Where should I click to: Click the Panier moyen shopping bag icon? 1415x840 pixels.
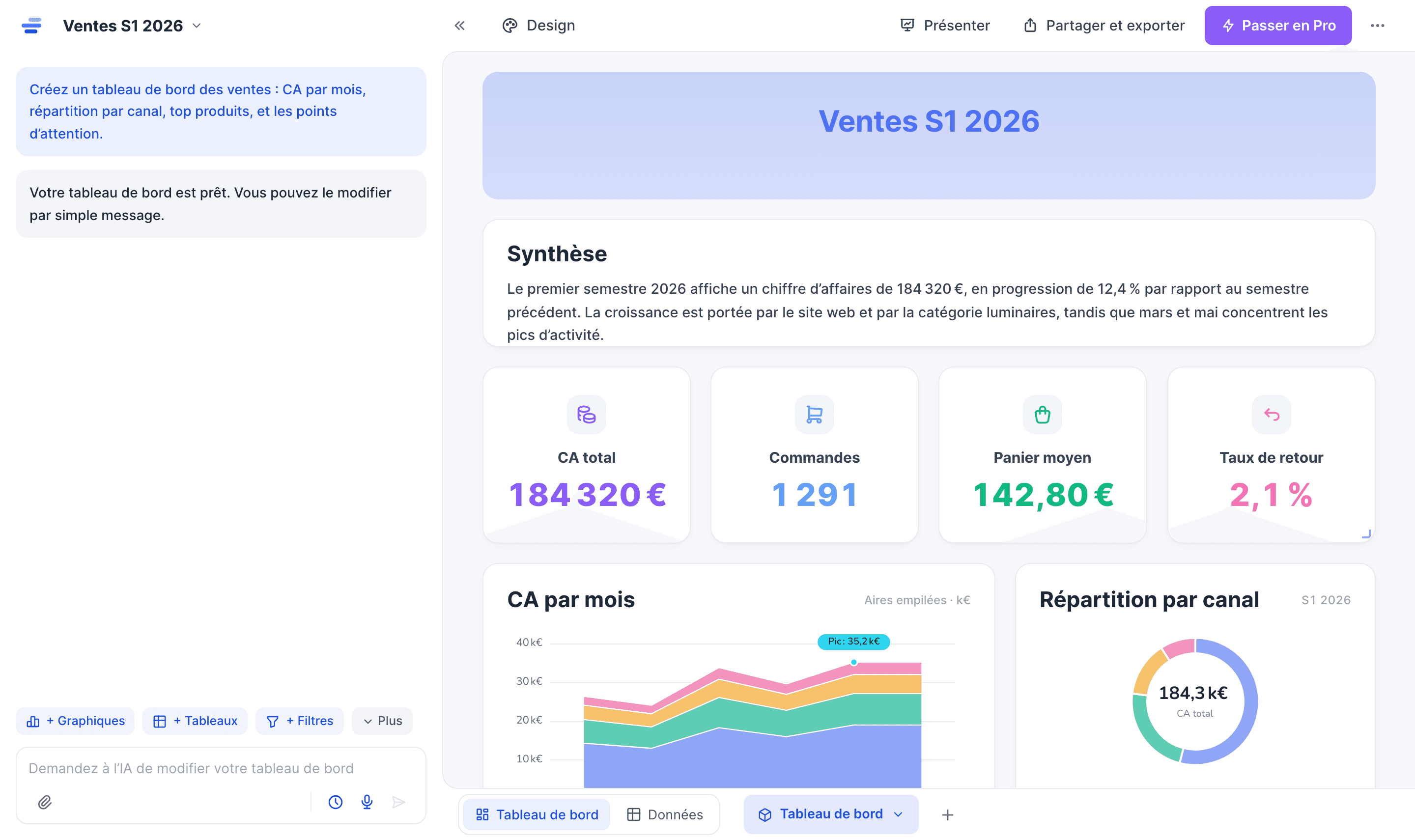[1042, 414]
